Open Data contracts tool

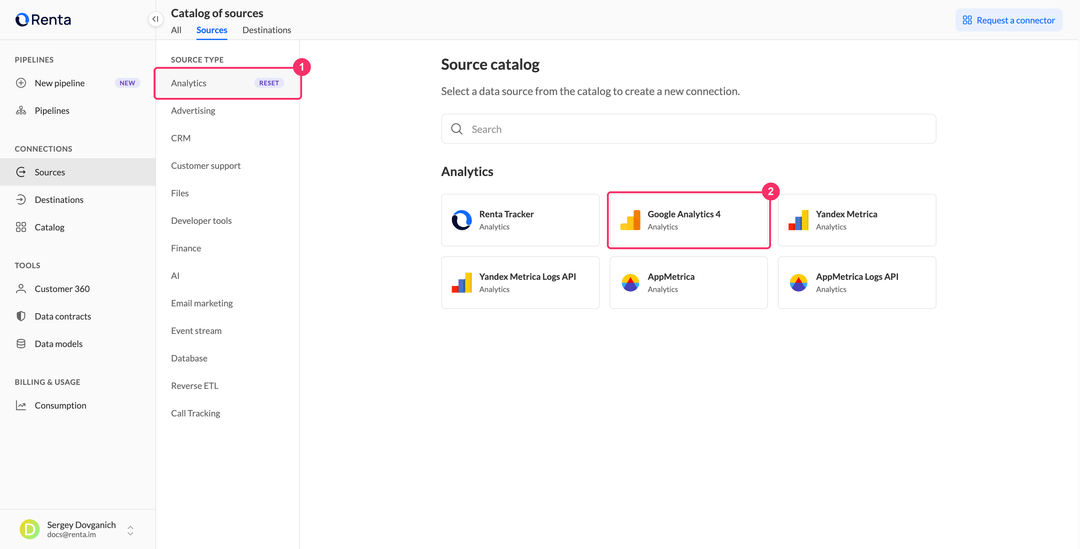[78, 317]
